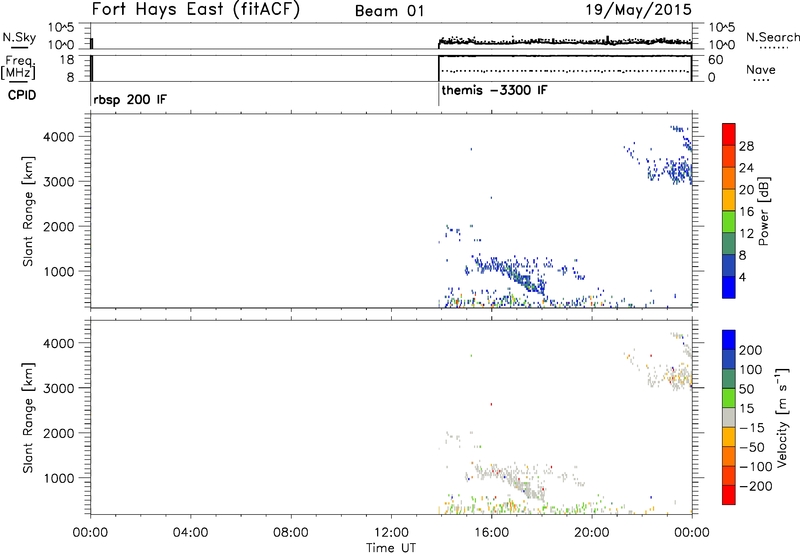Click the Time UT axis label
This screenshot has height=554, width=800.
click(391, 548)
